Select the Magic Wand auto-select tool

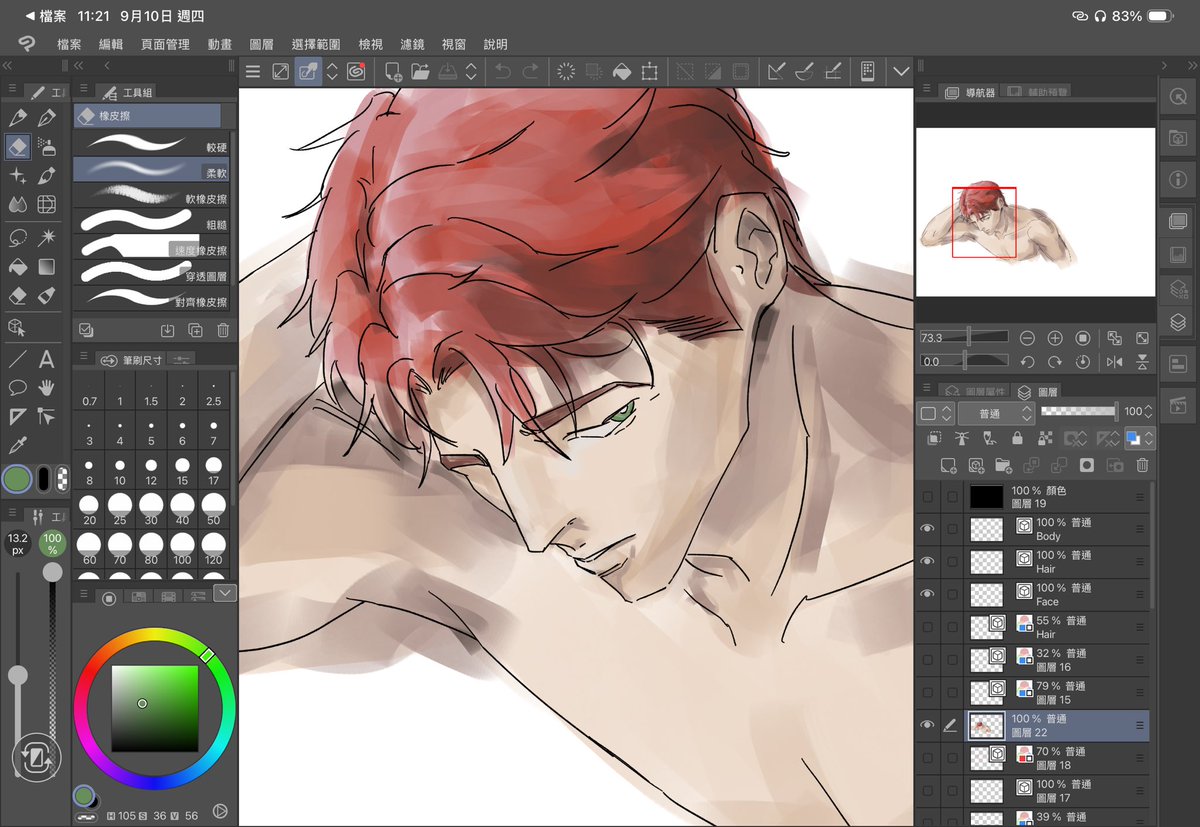[46, 238]
